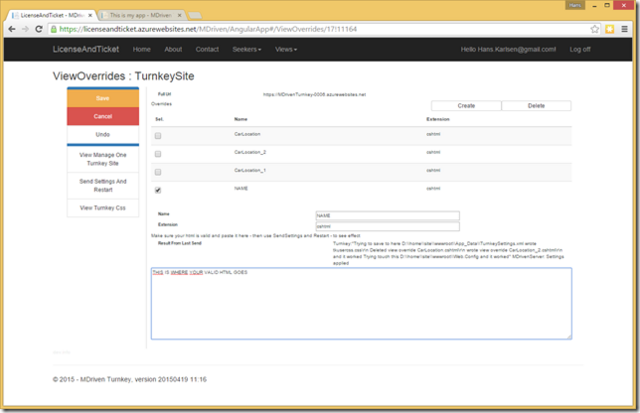Check the CarLocation_2 row checkbox
This screenshot has height=413, width=640.
click(158, 154)
